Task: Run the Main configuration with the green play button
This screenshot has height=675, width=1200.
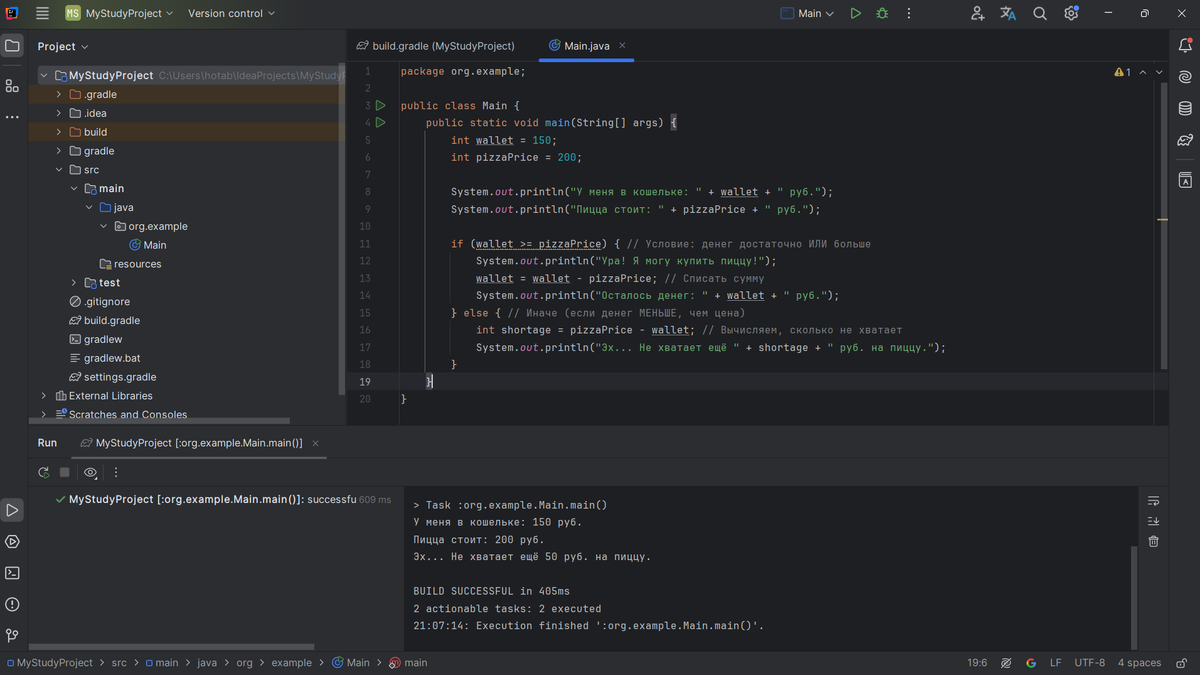Action: pos(855,13)
